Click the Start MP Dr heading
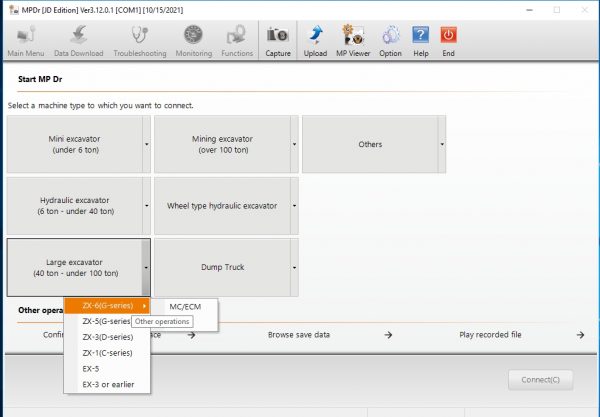The image size is (600, 417). pyautogui.click(x=40, y=79)
